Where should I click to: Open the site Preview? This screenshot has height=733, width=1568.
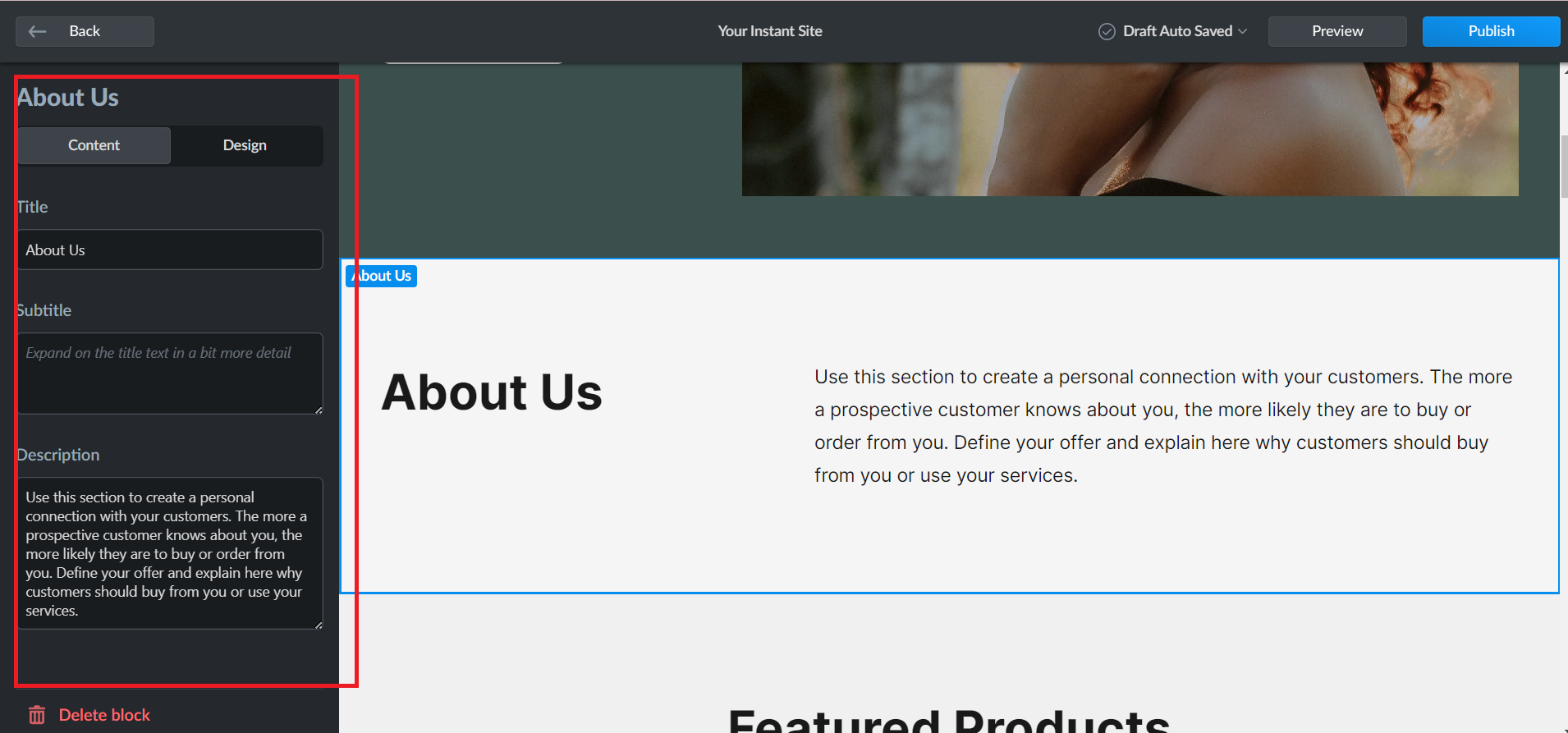pos(1337,31)
